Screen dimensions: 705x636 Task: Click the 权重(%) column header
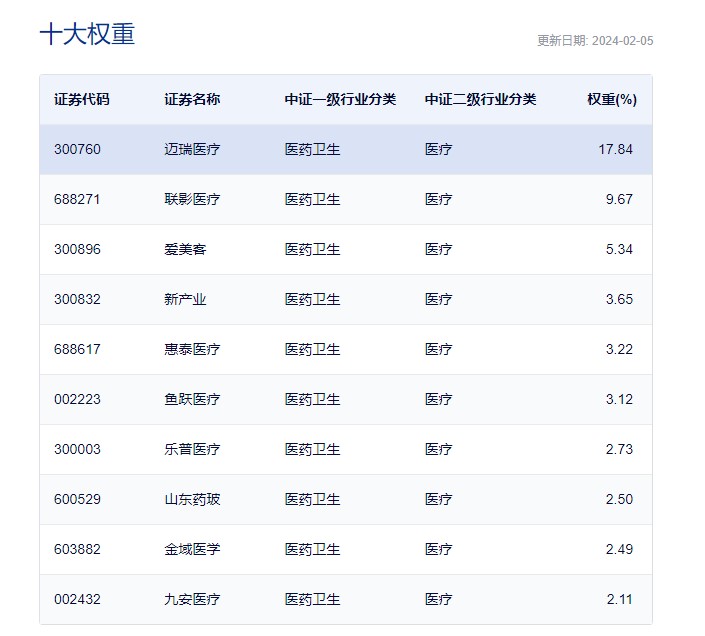pyautogui.click(x=612, y=99)
